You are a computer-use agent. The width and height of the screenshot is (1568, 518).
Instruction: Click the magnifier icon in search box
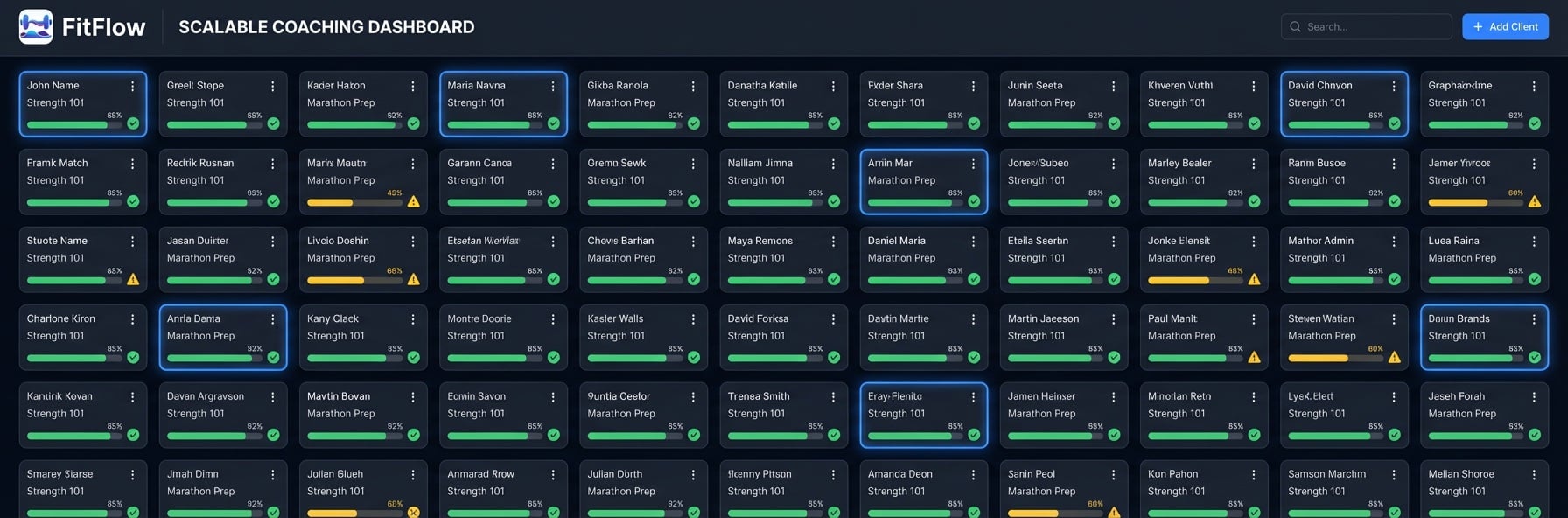(1296, 27)
